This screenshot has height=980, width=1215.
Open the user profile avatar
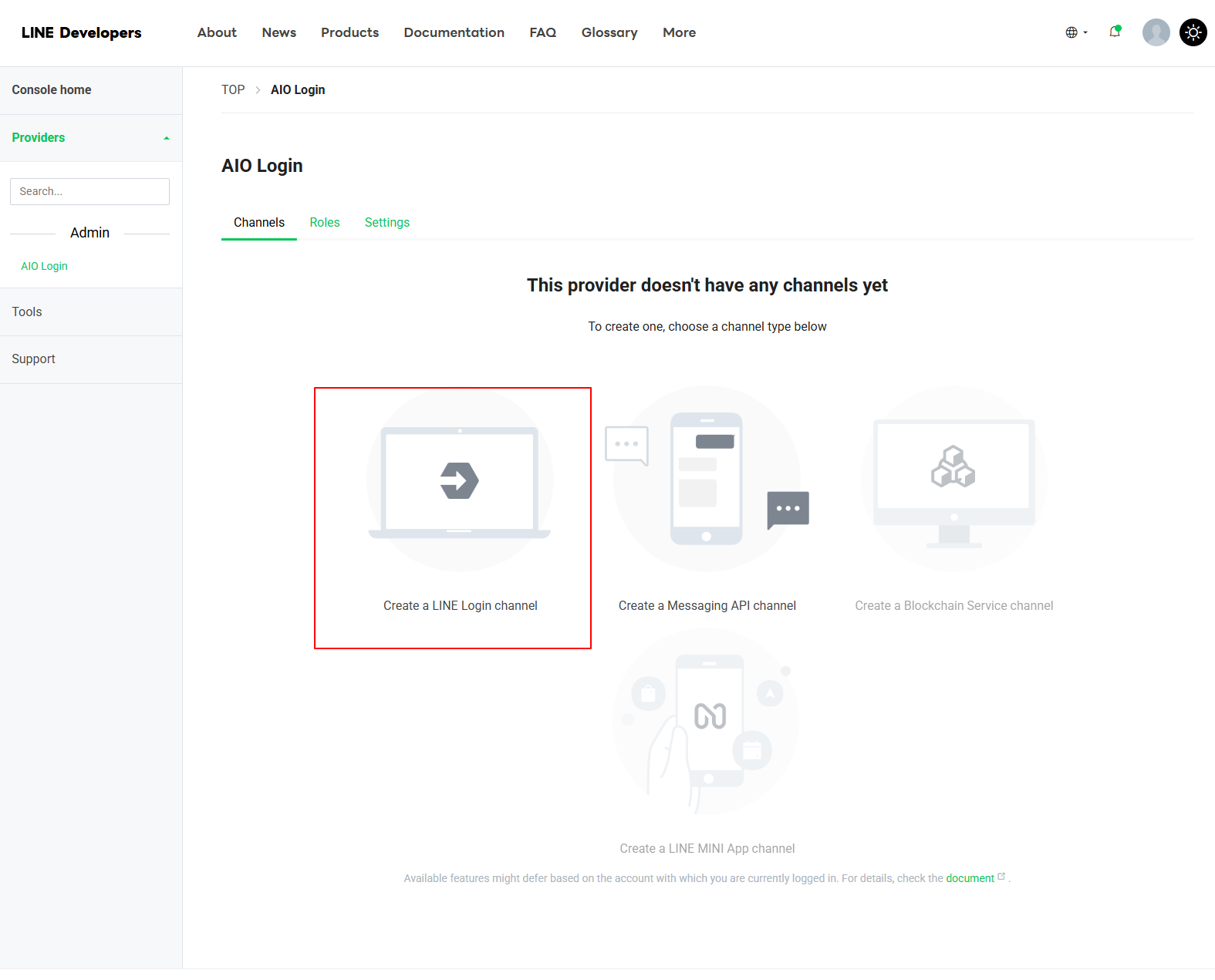coord(1156,32)
